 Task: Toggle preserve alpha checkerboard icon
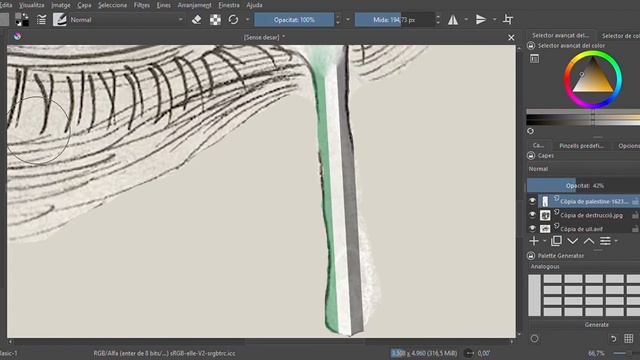tap(215, 19)
